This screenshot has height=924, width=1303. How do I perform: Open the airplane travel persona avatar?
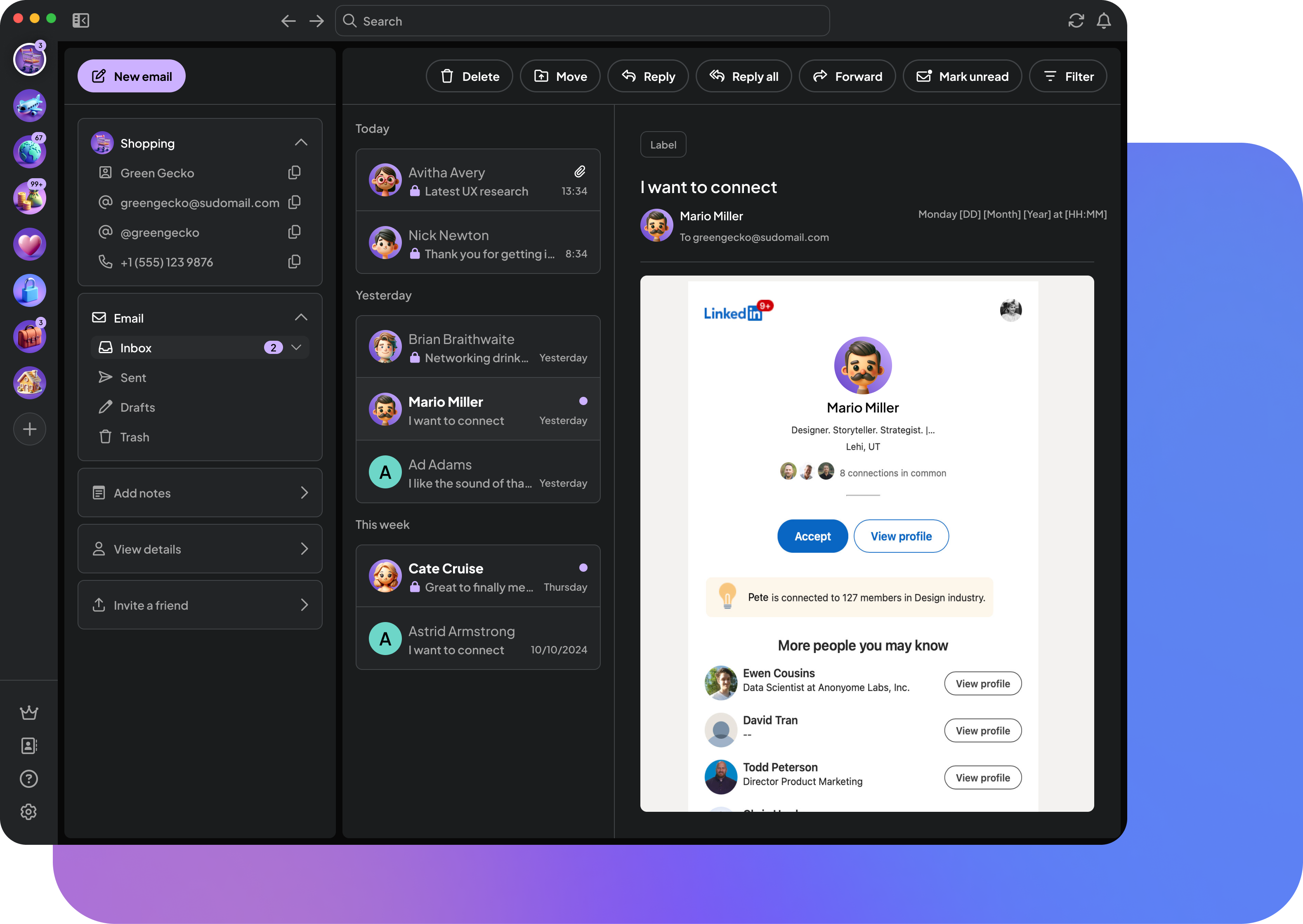(30, 106)
